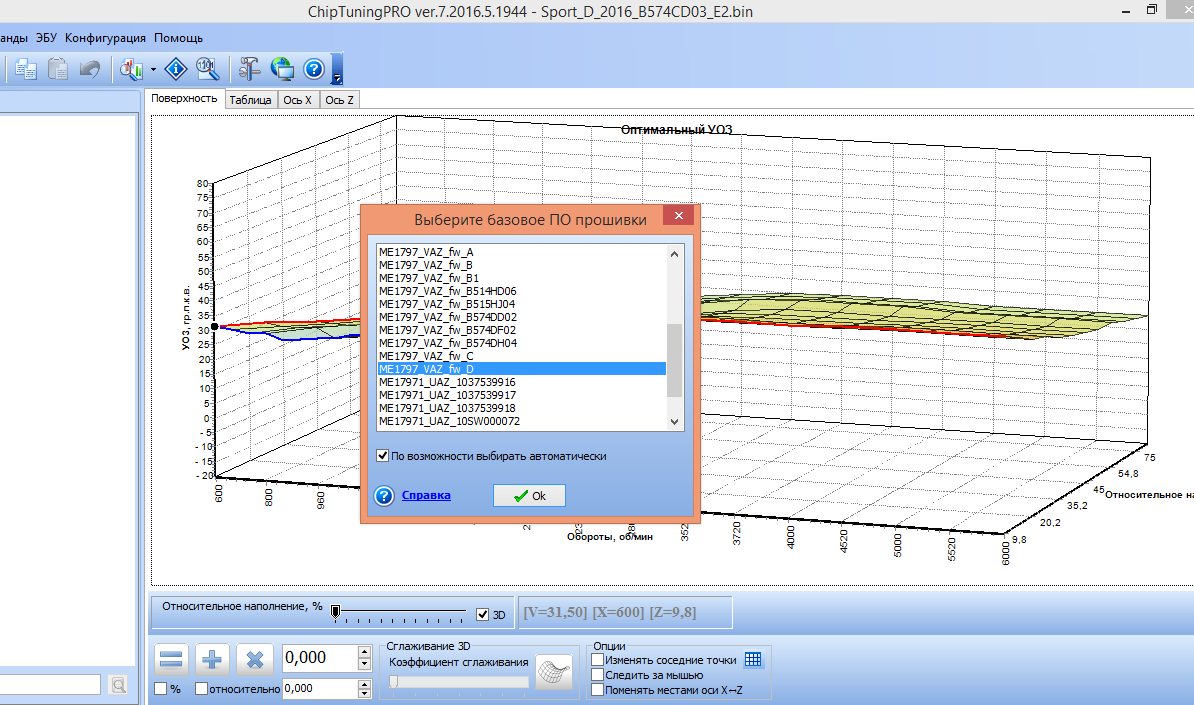Close the base firmware selection dialog
This screenshot has width=1194, height=705.
(678, 215)
